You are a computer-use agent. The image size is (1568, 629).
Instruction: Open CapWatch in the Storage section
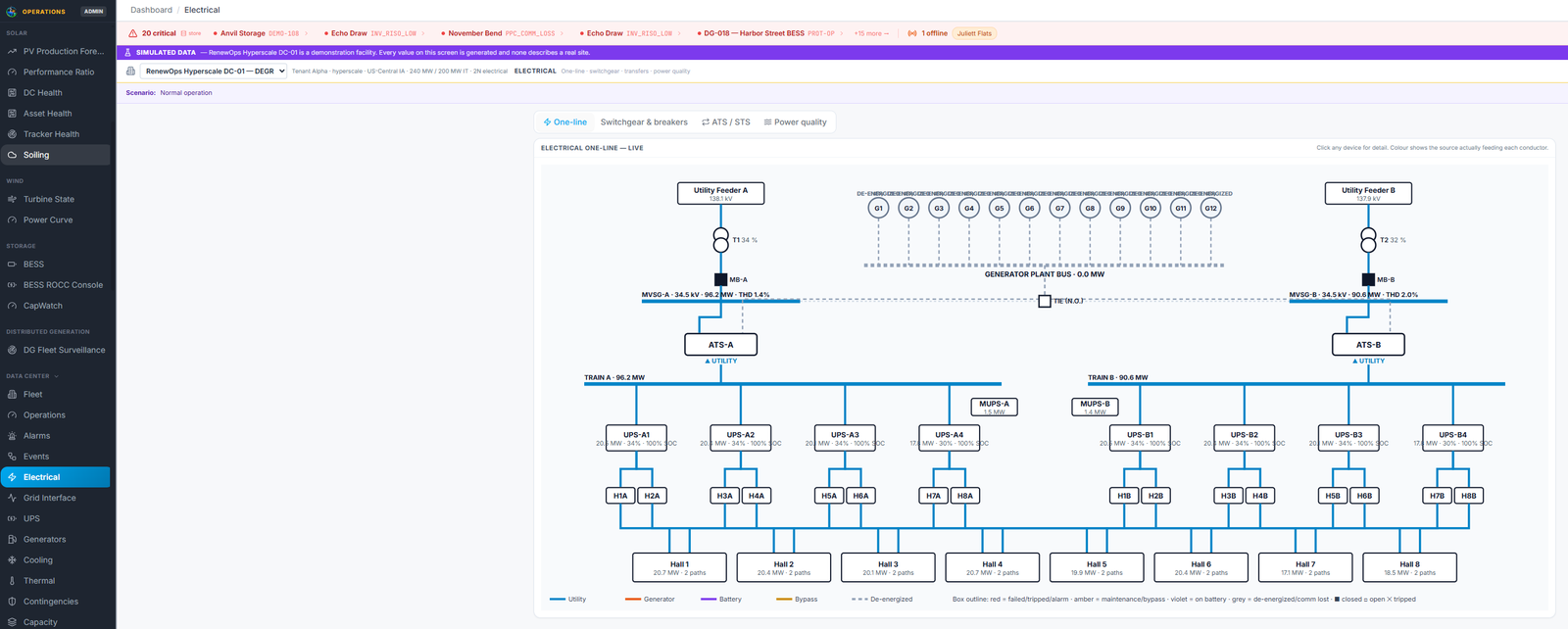[x=56, y=306]
